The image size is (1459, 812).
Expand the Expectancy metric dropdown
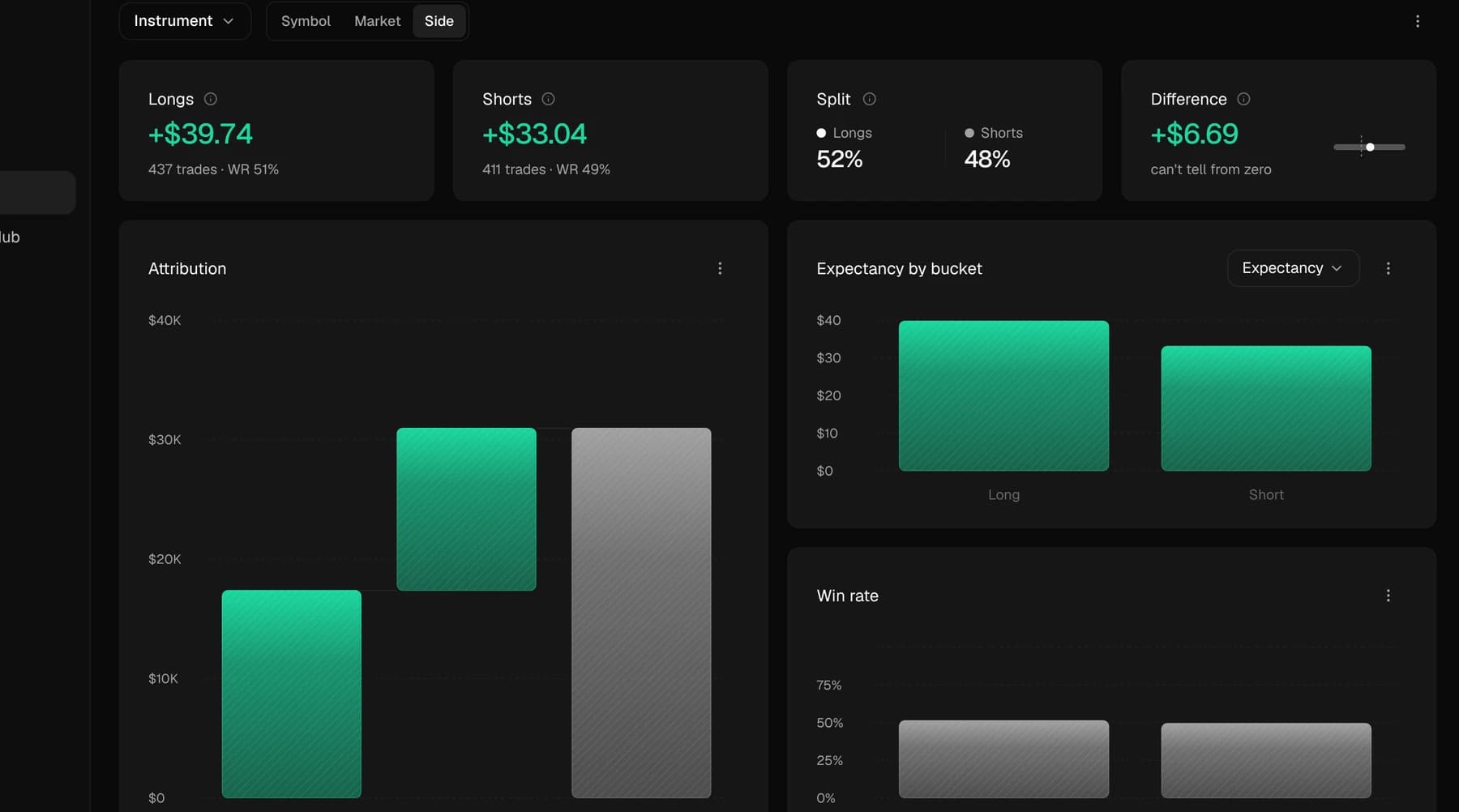tap(1293, 268)
